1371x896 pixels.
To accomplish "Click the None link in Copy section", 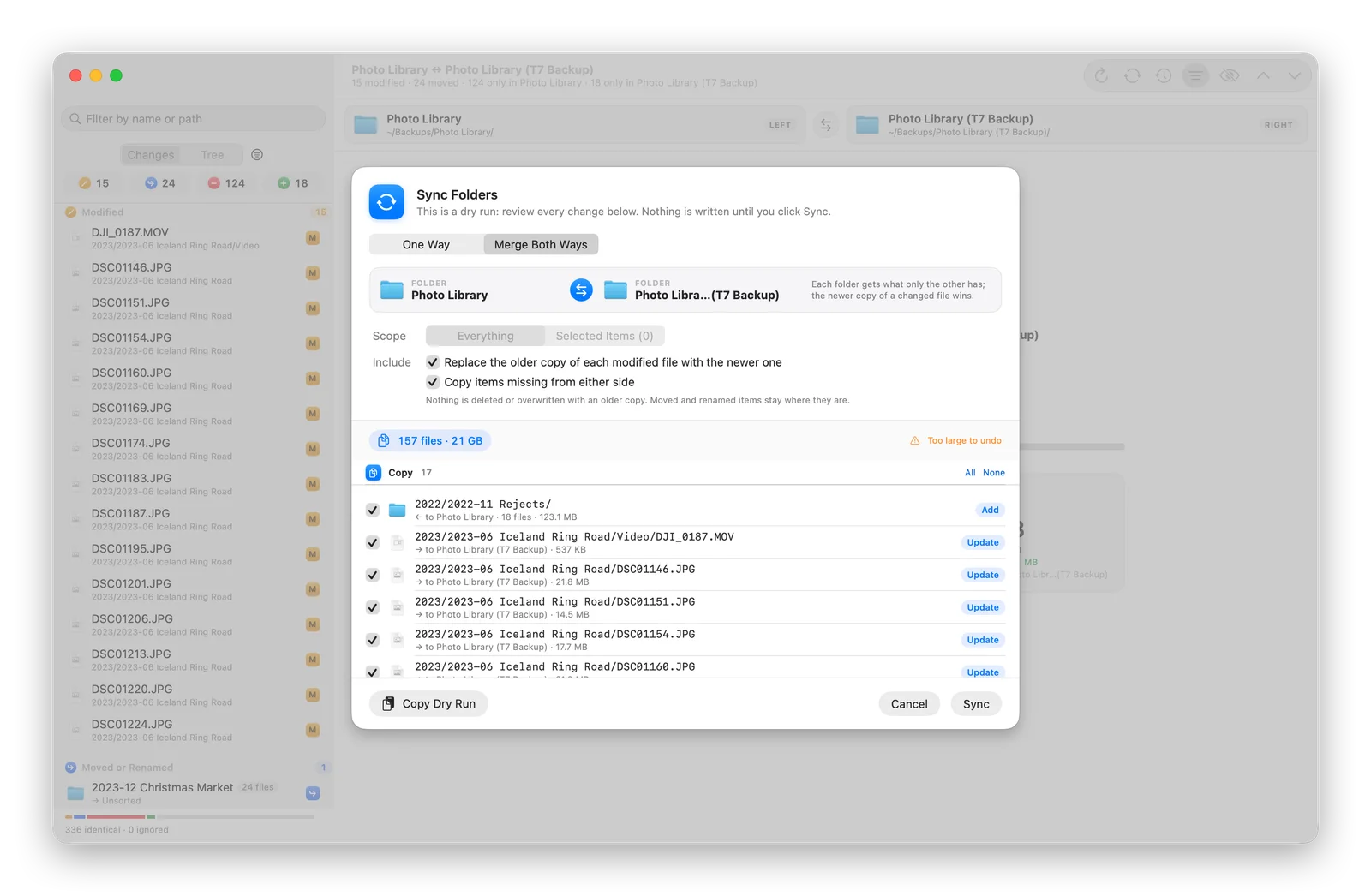I will pyautogui.click(x=994, y=473).
